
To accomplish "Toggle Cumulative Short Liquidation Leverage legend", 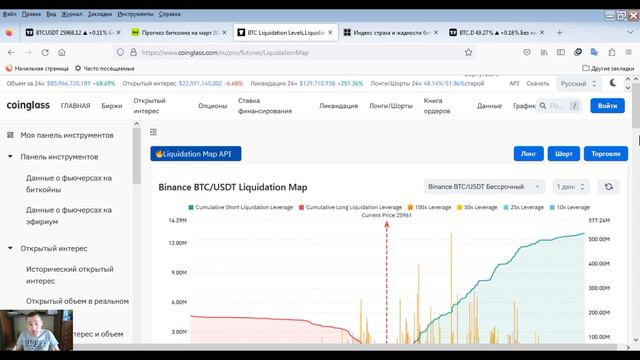I will coord(240,207).
